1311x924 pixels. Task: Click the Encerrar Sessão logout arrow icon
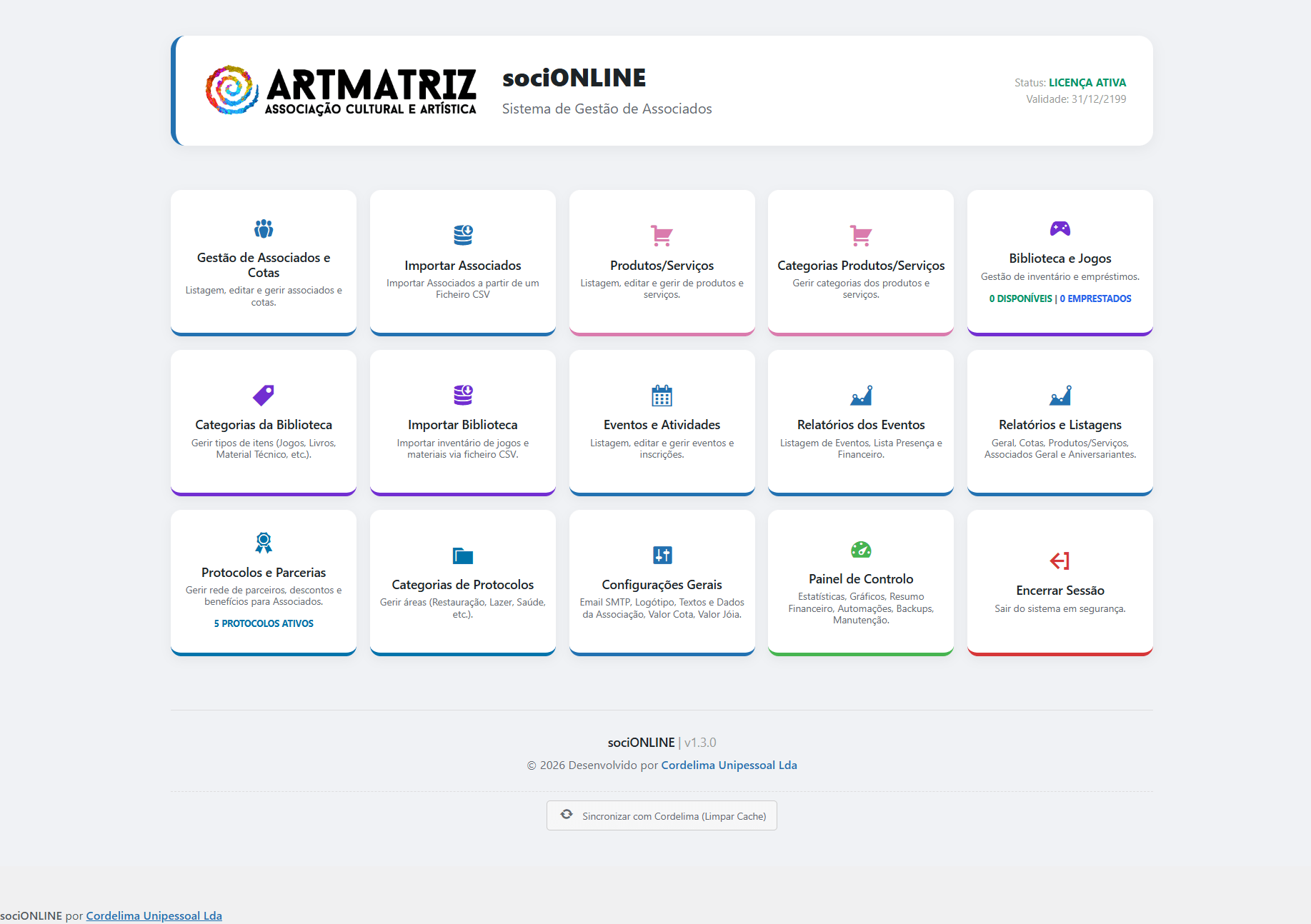click(1060, 561)
